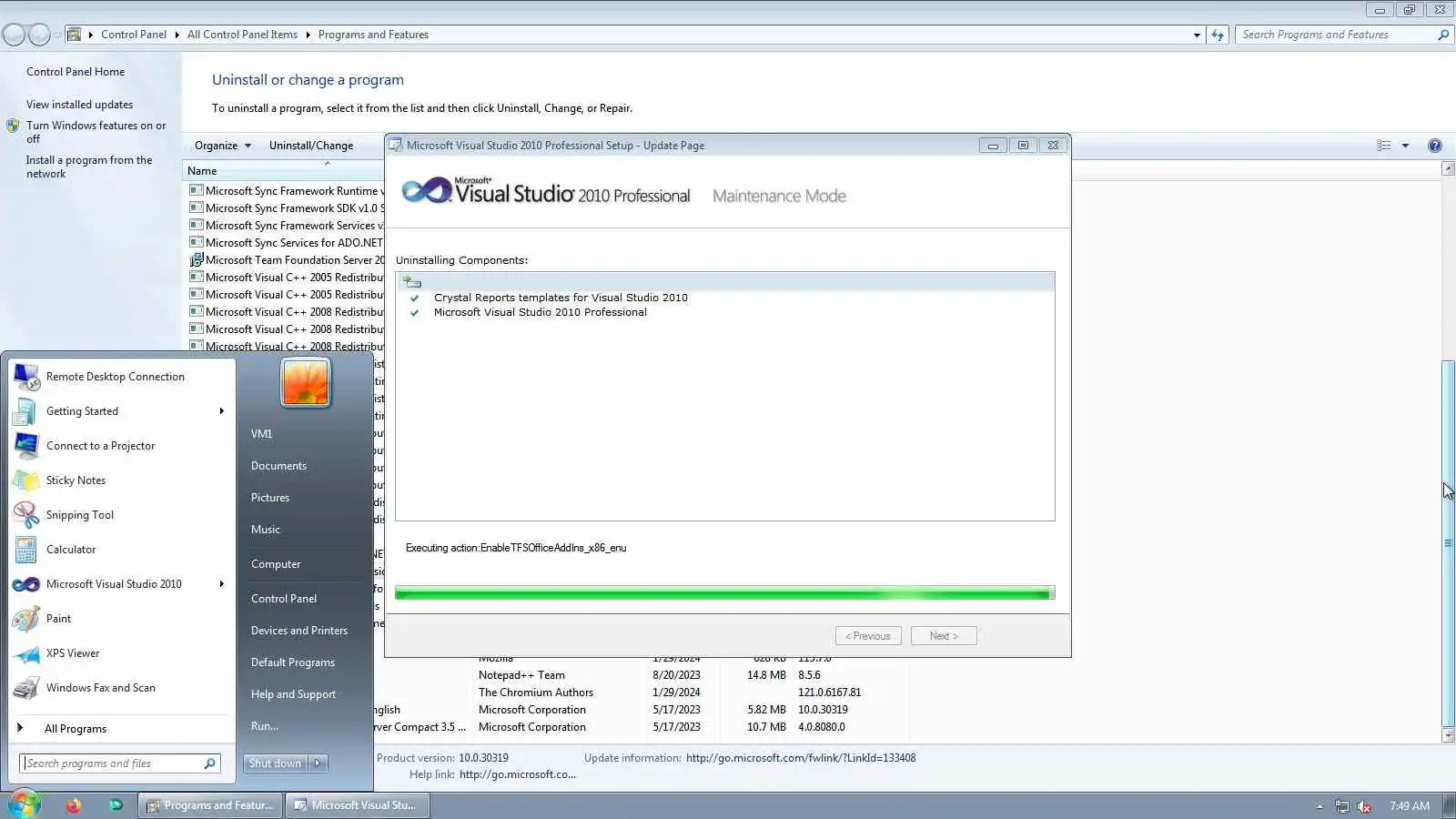Image resolution: width=1456 pixels, height=819 pixels.
Task: Expand the Getting Started submenu arrow
Action: pyautogui.click(x=221, y=411)
